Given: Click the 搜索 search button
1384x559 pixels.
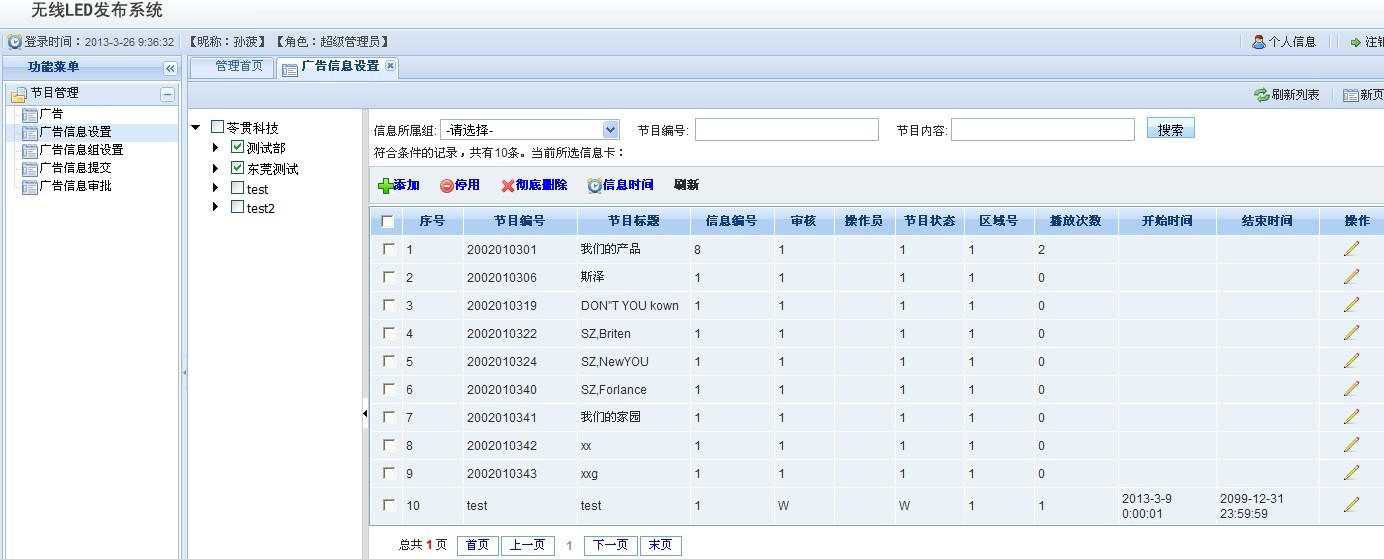Looking at the screenshot, I should (1170, 130).
